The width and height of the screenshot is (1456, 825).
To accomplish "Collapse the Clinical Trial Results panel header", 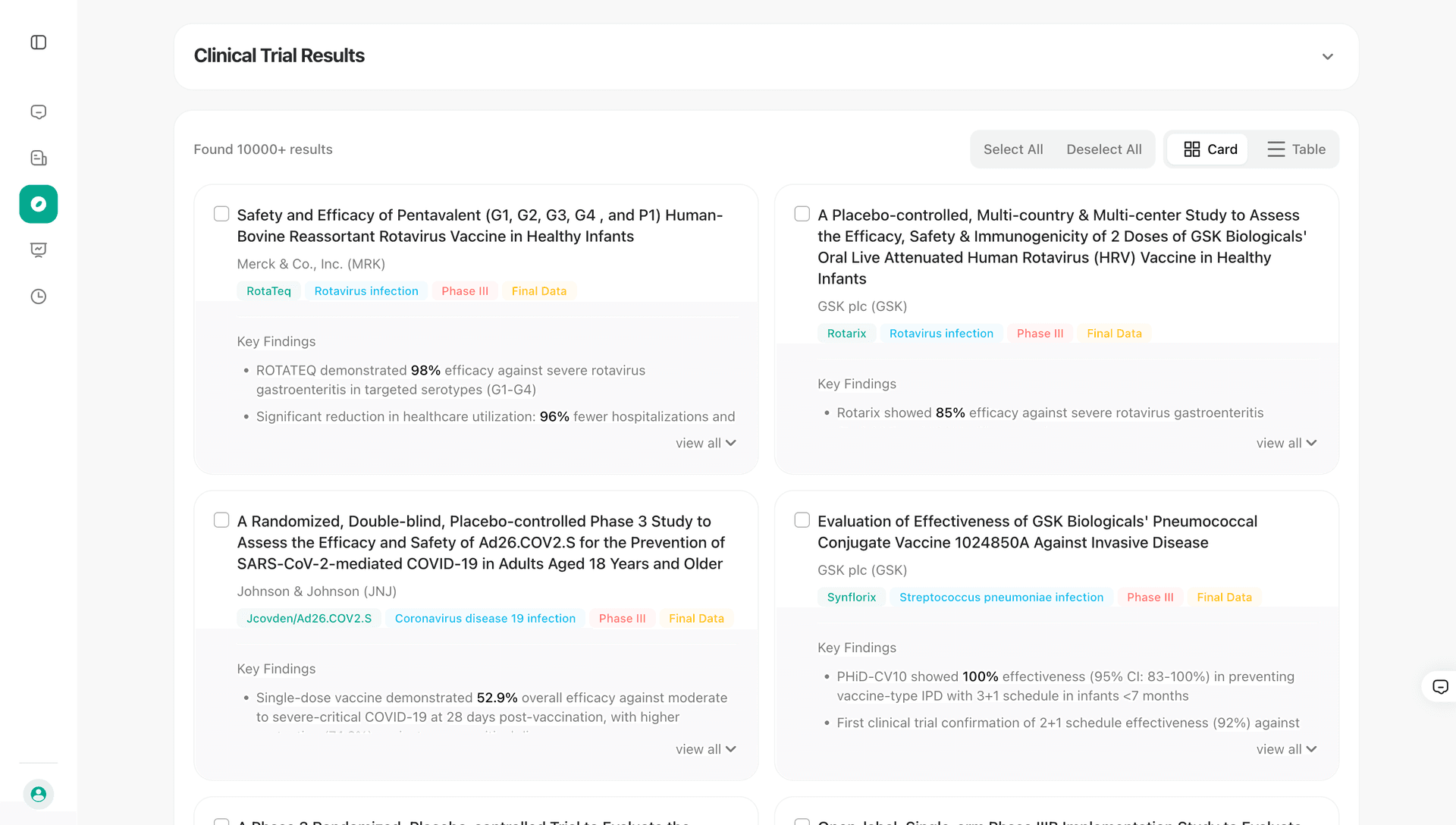I will click(x=1328, y=56).
